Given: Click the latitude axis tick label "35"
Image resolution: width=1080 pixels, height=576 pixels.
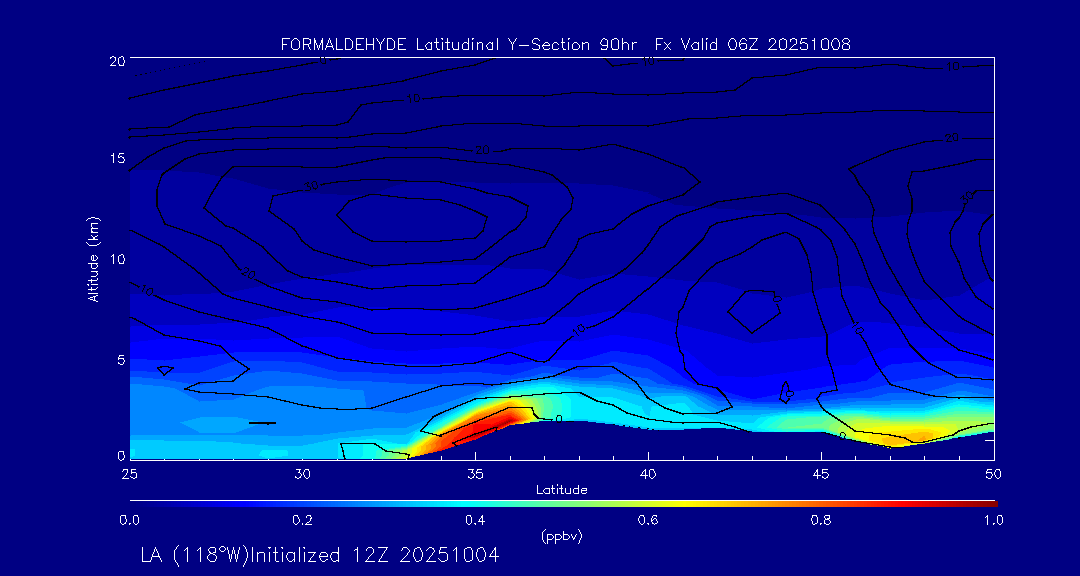Looking at the screenshot, I should 475,474.
